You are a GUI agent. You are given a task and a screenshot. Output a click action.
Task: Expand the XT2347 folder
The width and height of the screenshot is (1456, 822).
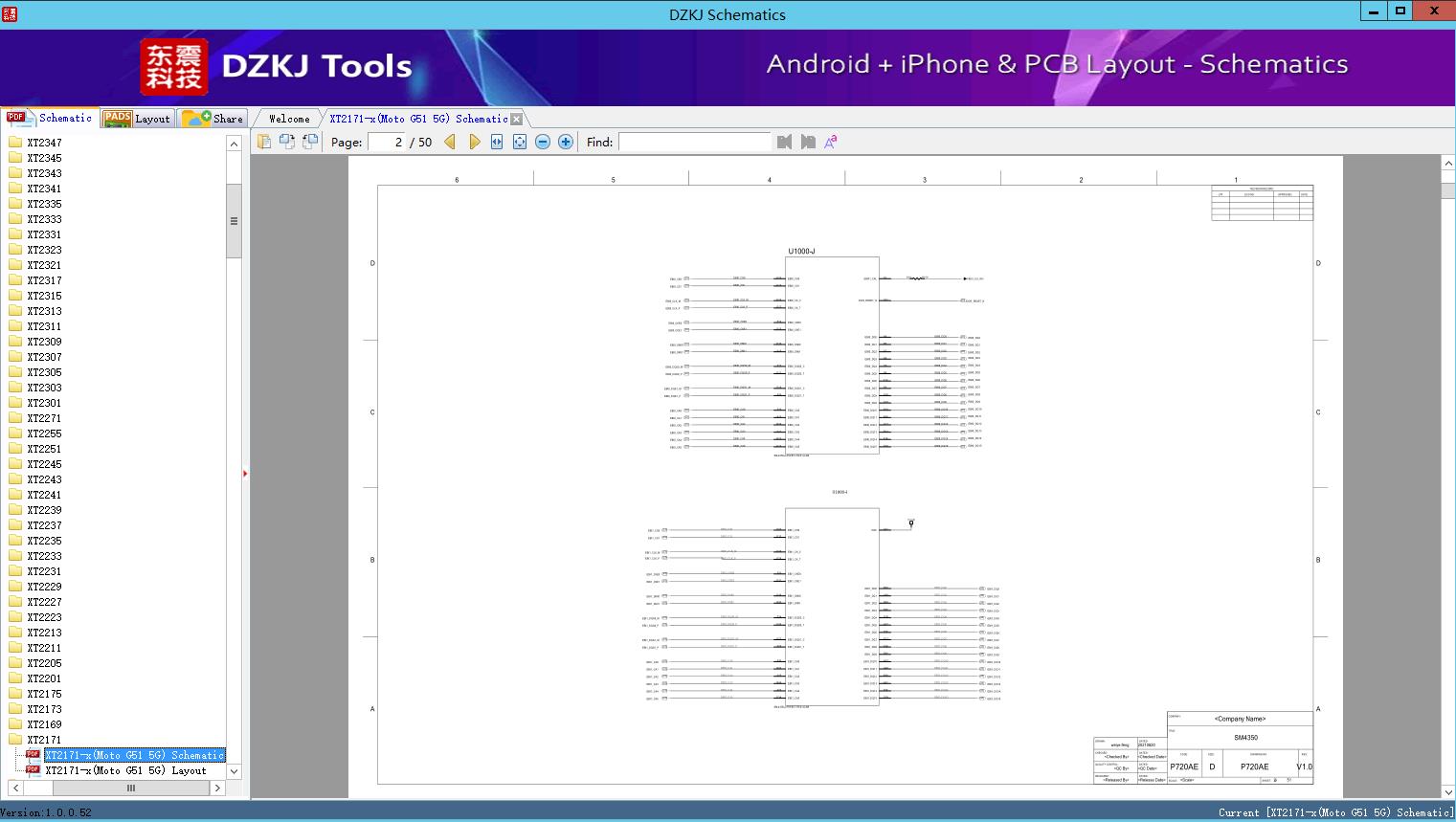click(44, 143)
